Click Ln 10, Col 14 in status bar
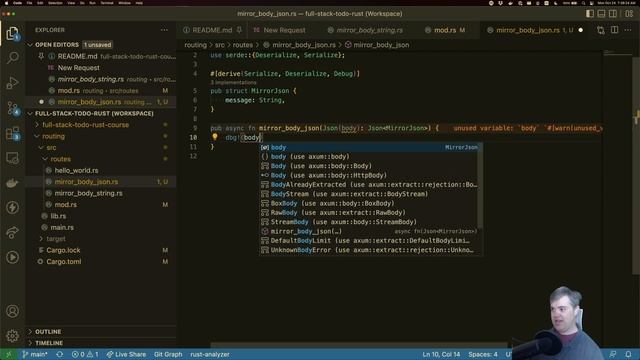 click(x=441, y=354)
